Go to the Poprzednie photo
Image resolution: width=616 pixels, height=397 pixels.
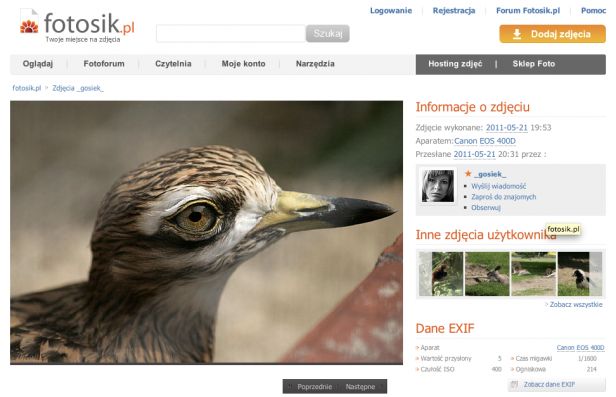click(x=314, y=387)
